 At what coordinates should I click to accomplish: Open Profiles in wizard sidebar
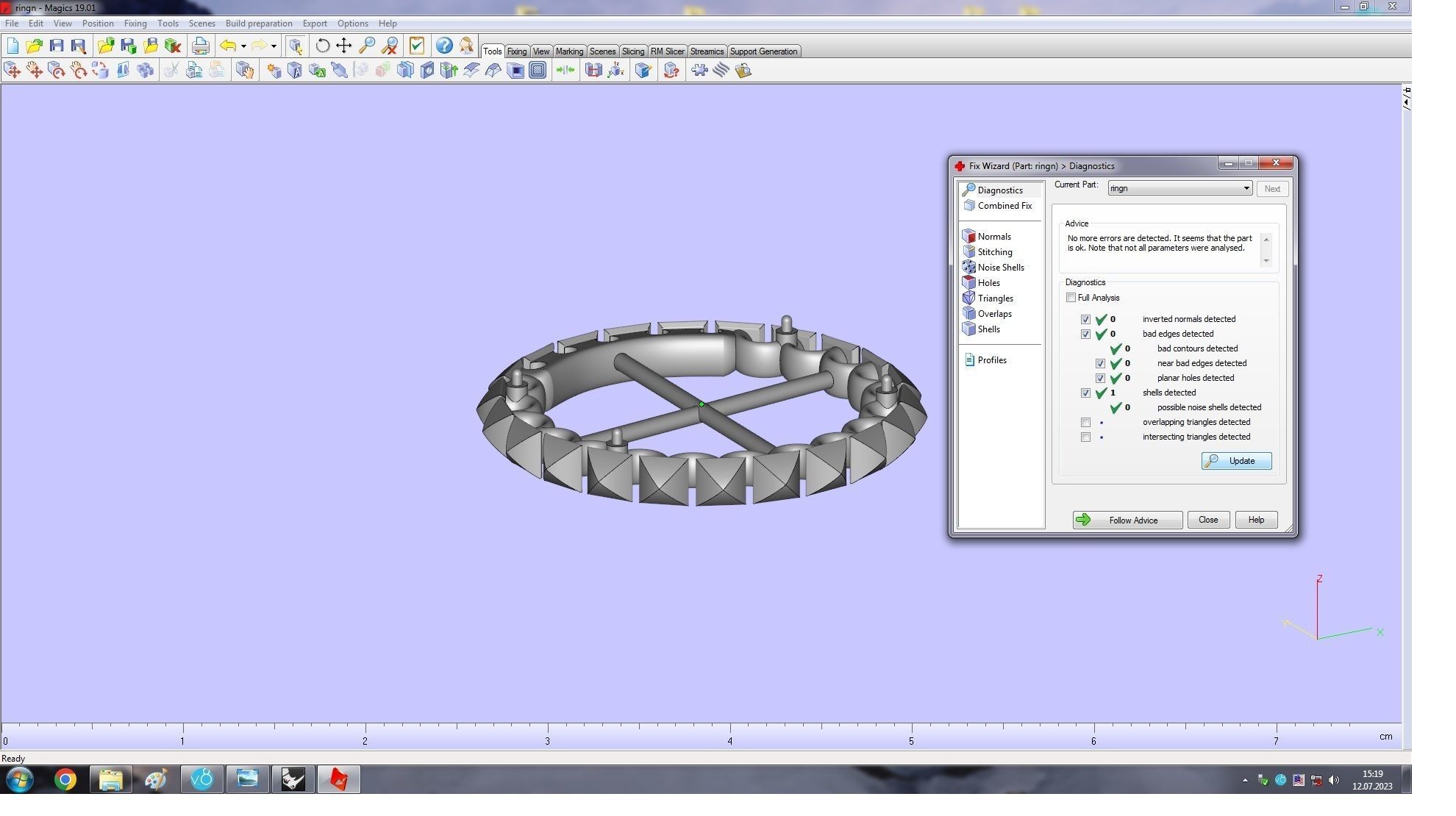[985, 360]
